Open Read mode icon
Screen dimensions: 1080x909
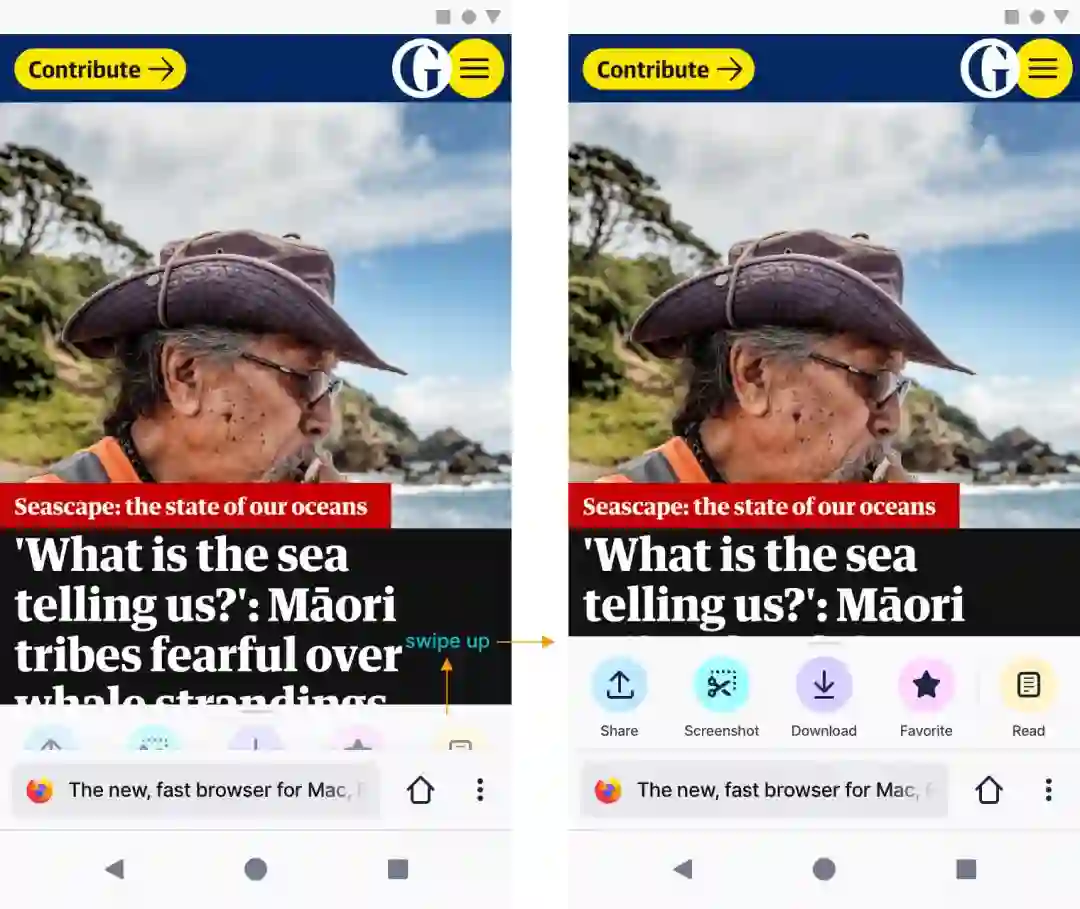coord(1028,685)
